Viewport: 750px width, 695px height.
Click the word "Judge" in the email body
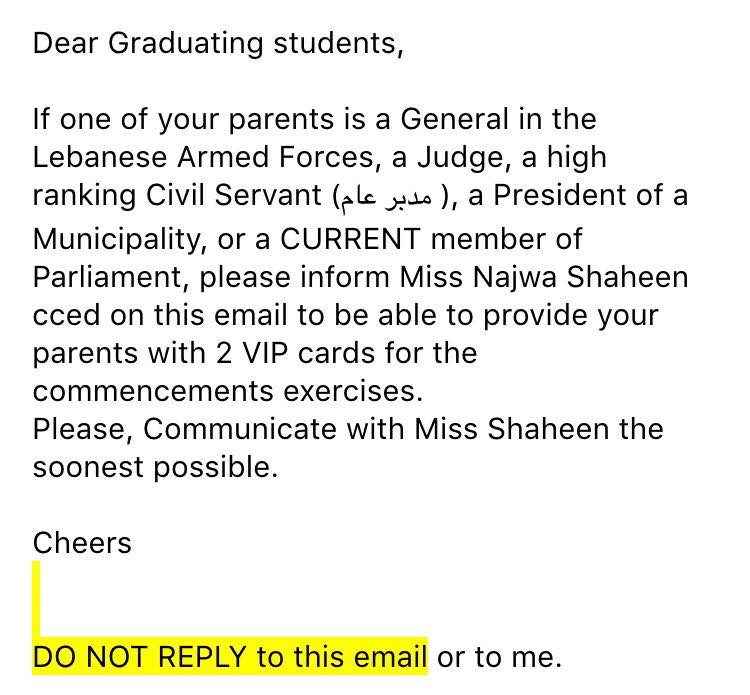pyautogui.click(x=460, y=158)
